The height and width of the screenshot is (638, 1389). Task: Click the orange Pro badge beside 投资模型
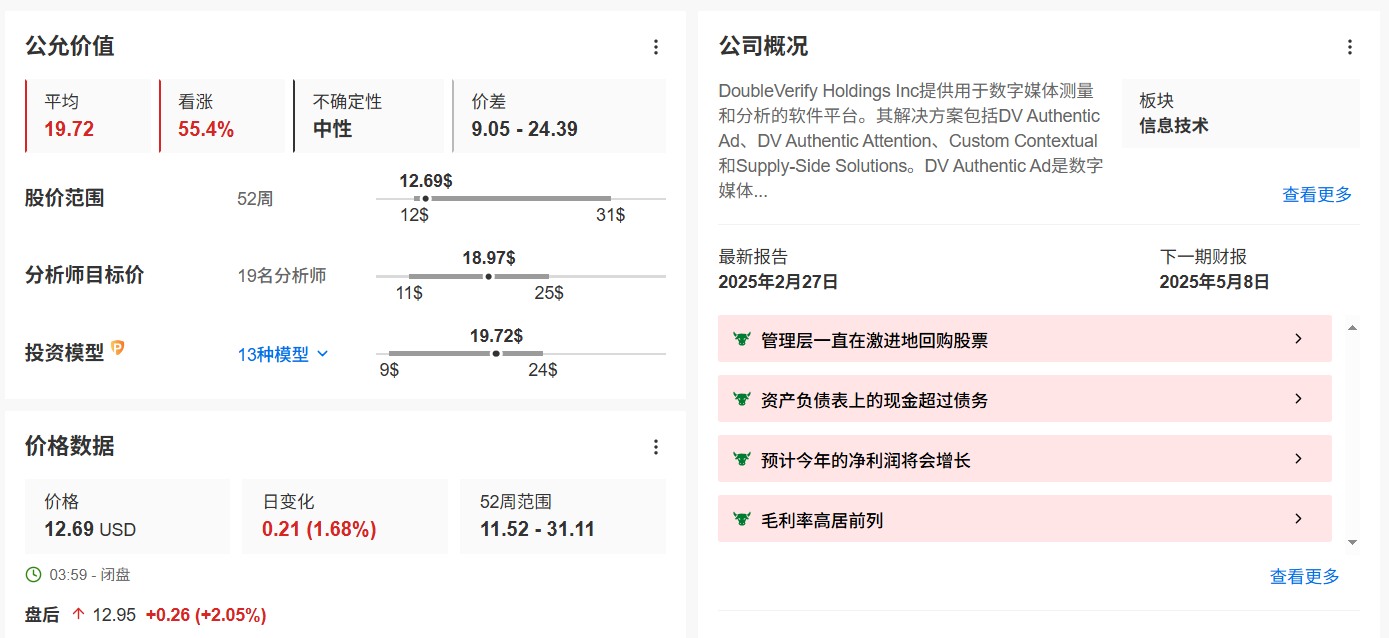[x=118, y=349]
